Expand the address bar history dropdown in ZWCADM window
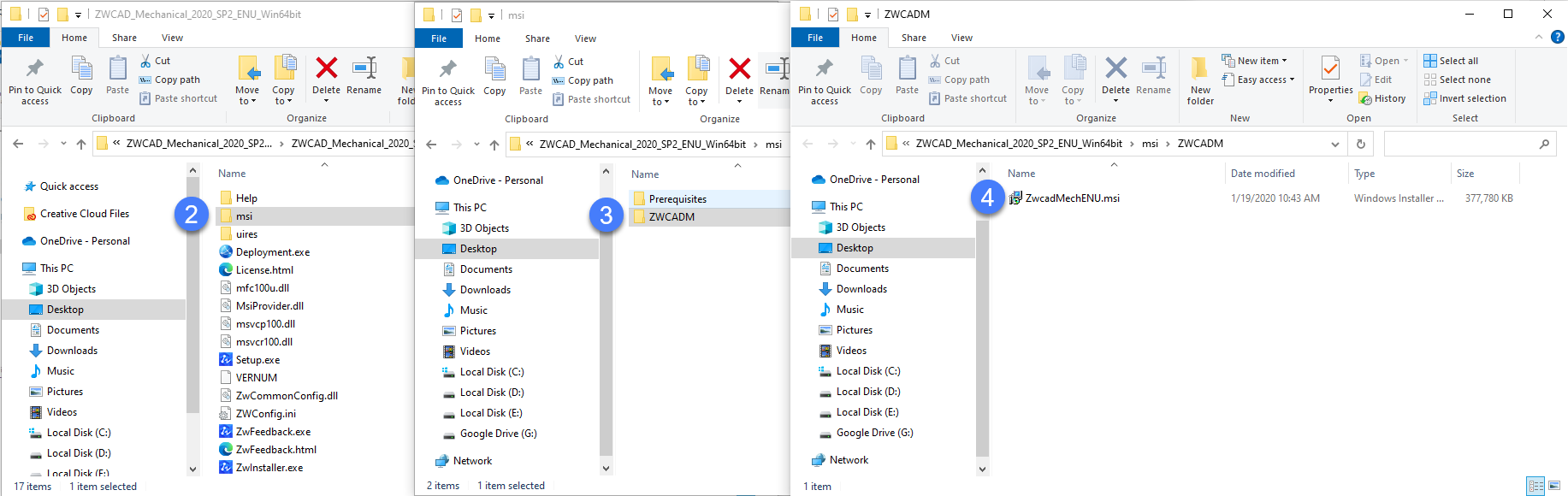 pos(1335,145)
